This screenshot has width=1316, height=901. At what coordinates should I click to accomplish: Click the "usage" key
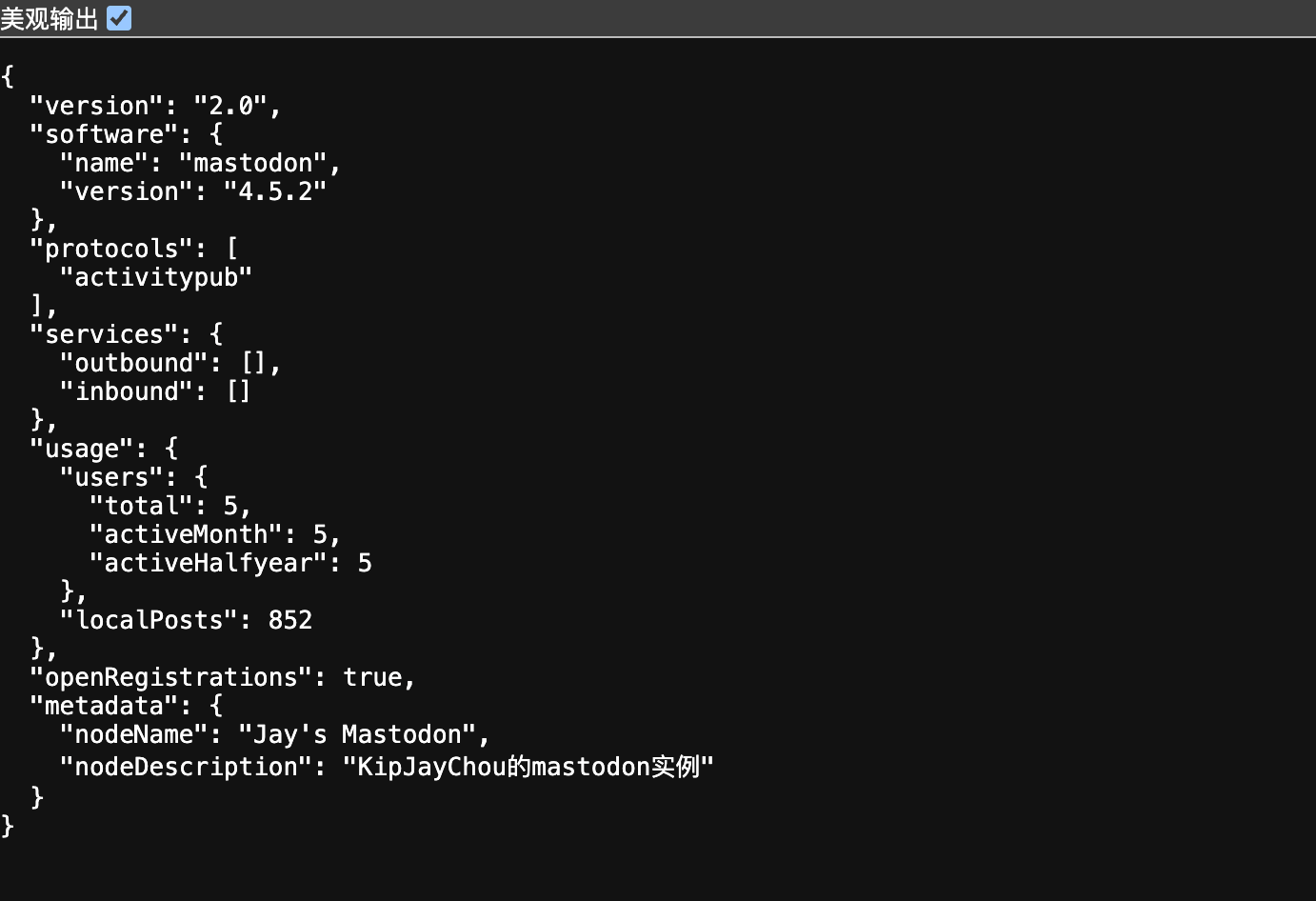pyautogui.click(x=82, y=449)
